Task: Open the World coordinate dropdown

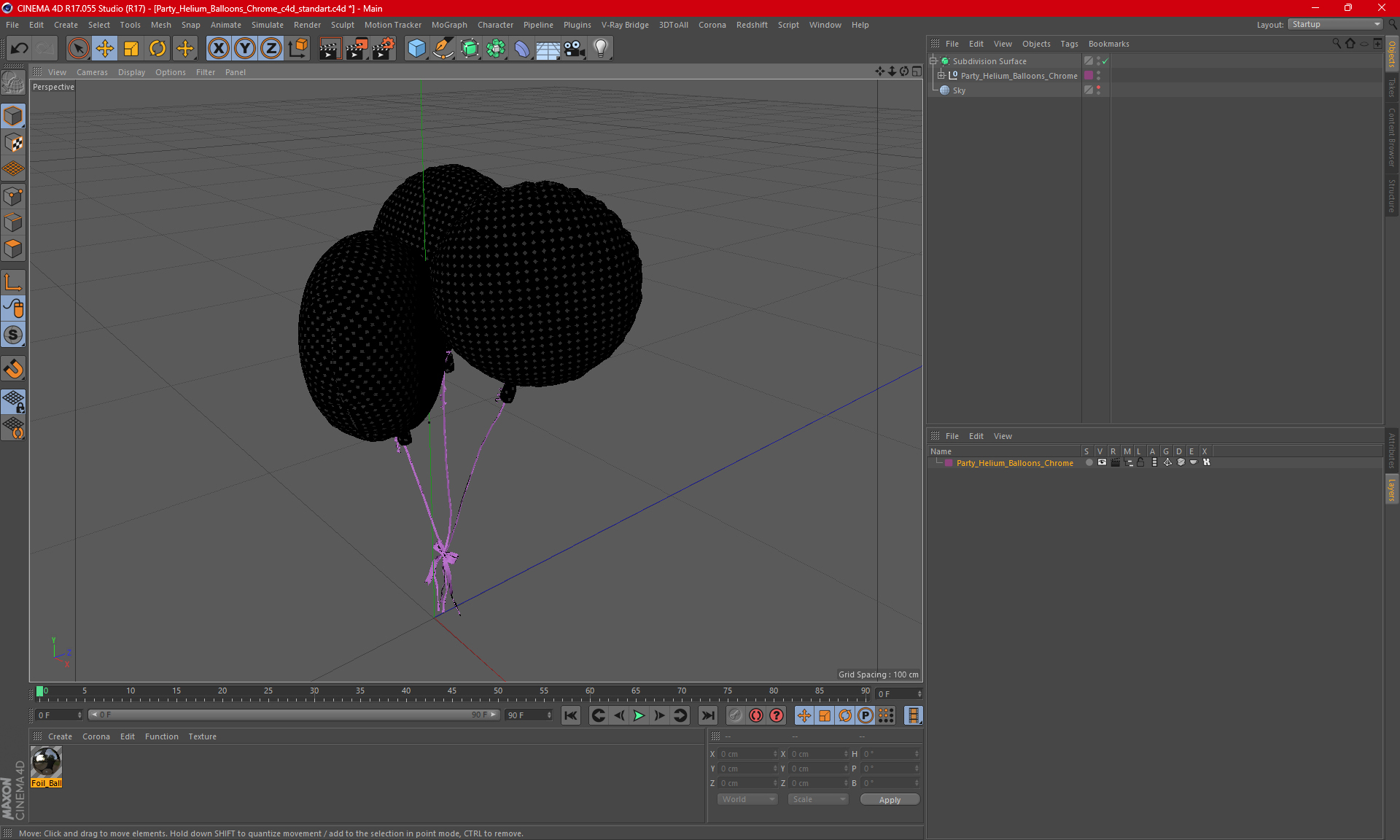Action: coord(747,799)
